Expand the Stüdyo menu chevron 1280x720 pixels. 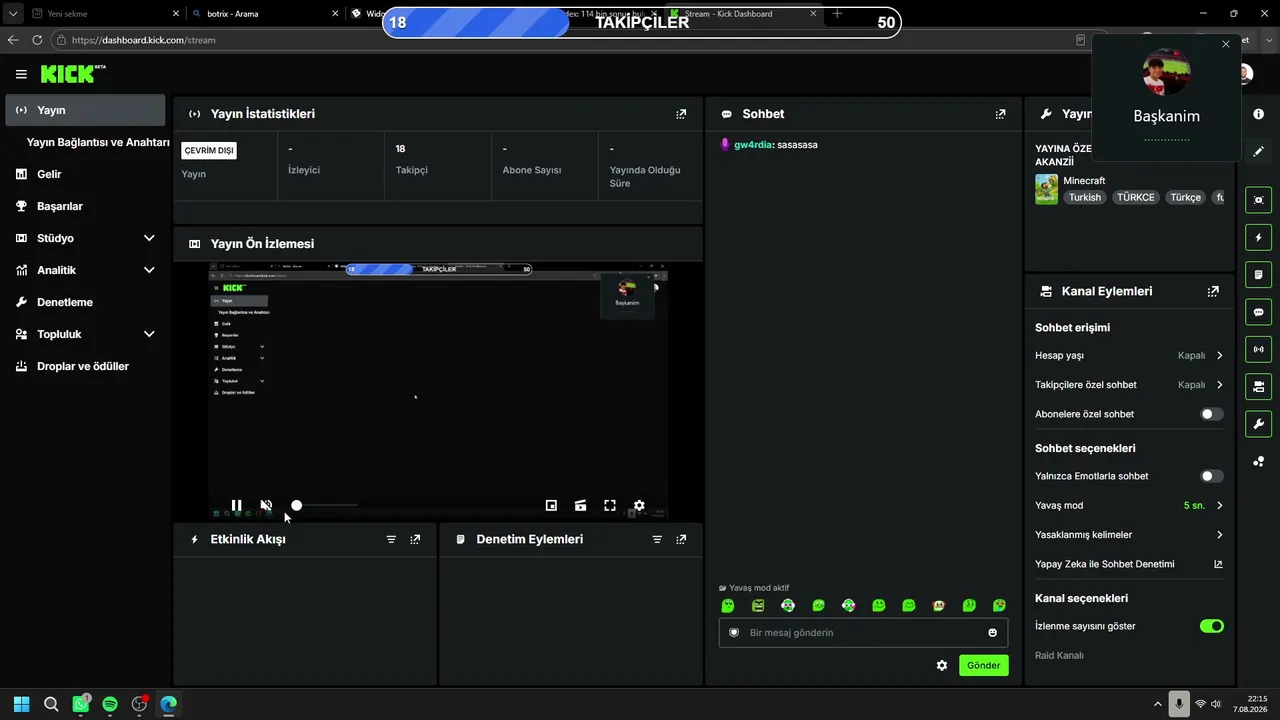[x=149, y=238]
